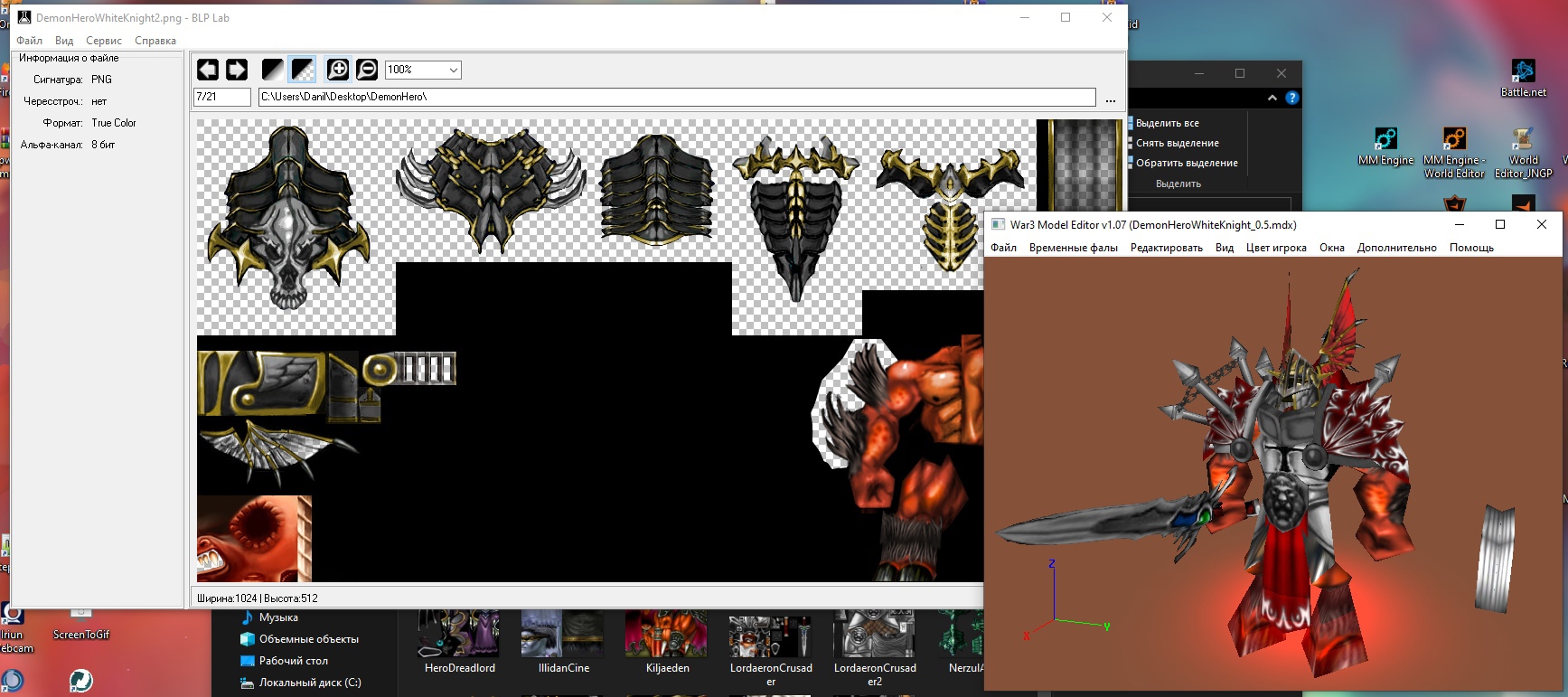Select the LordaeronCrusader file thumbnail
1568x697 pixels.
point(771,649)
